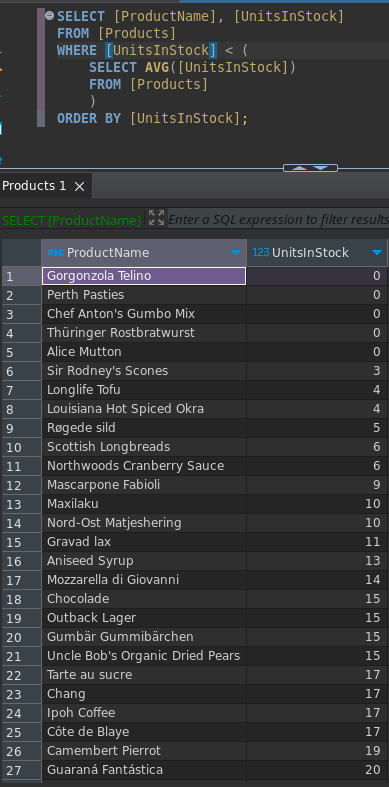Select the Gorgonzola Telino cell
The width and height of the screenshot is (389, 787).
pyautogui.click(x=144, y=276)
